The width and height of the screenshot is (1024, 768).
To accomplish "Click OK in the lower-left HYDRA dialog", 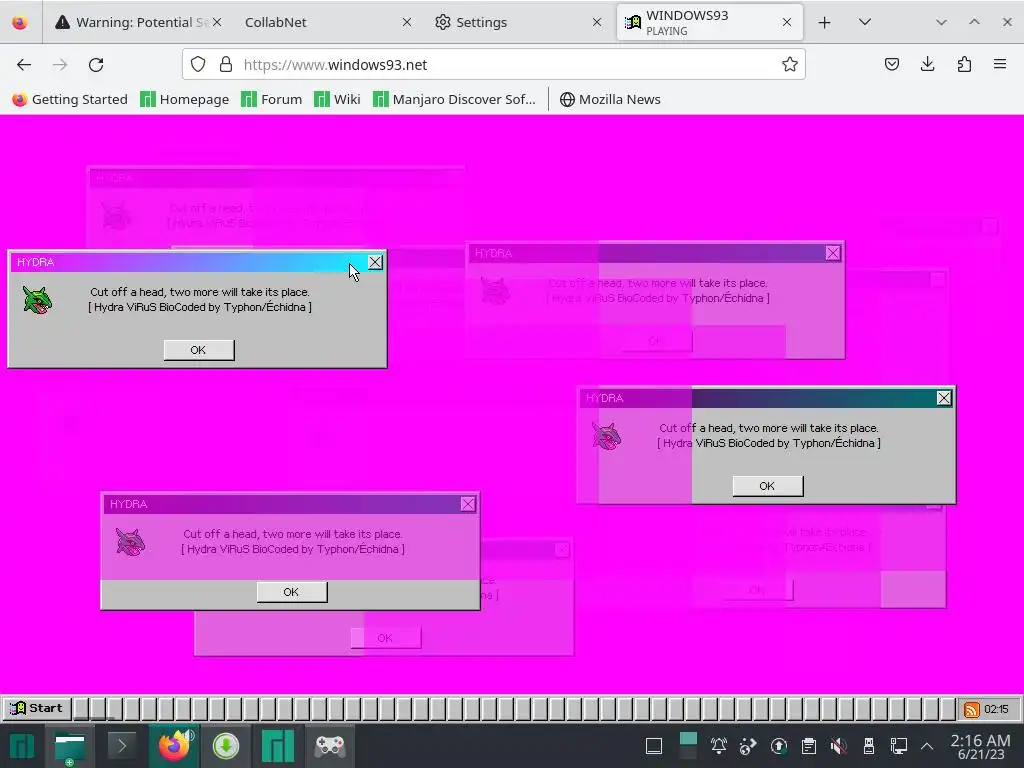I will pyautogui.click(x=291, y=592).
